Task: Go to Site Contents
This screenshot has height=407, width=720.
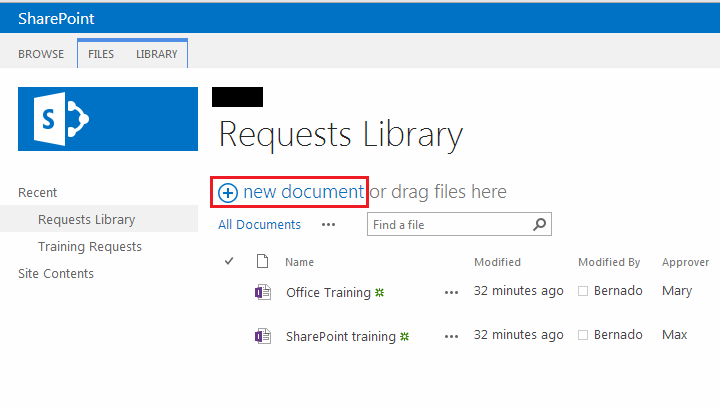Action: coord(56,273)
